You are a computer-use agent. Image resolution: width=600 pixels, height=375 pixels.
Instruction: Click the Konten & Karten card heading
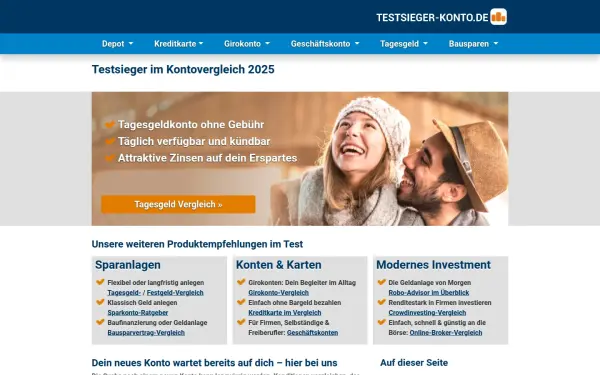coord(279,265)
